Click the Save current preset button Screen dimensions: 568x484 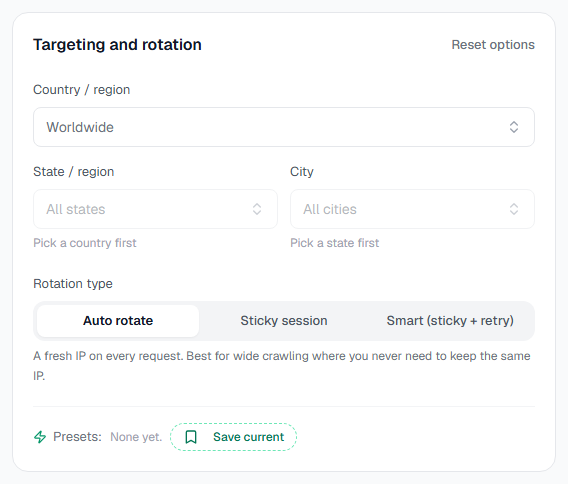234,437
